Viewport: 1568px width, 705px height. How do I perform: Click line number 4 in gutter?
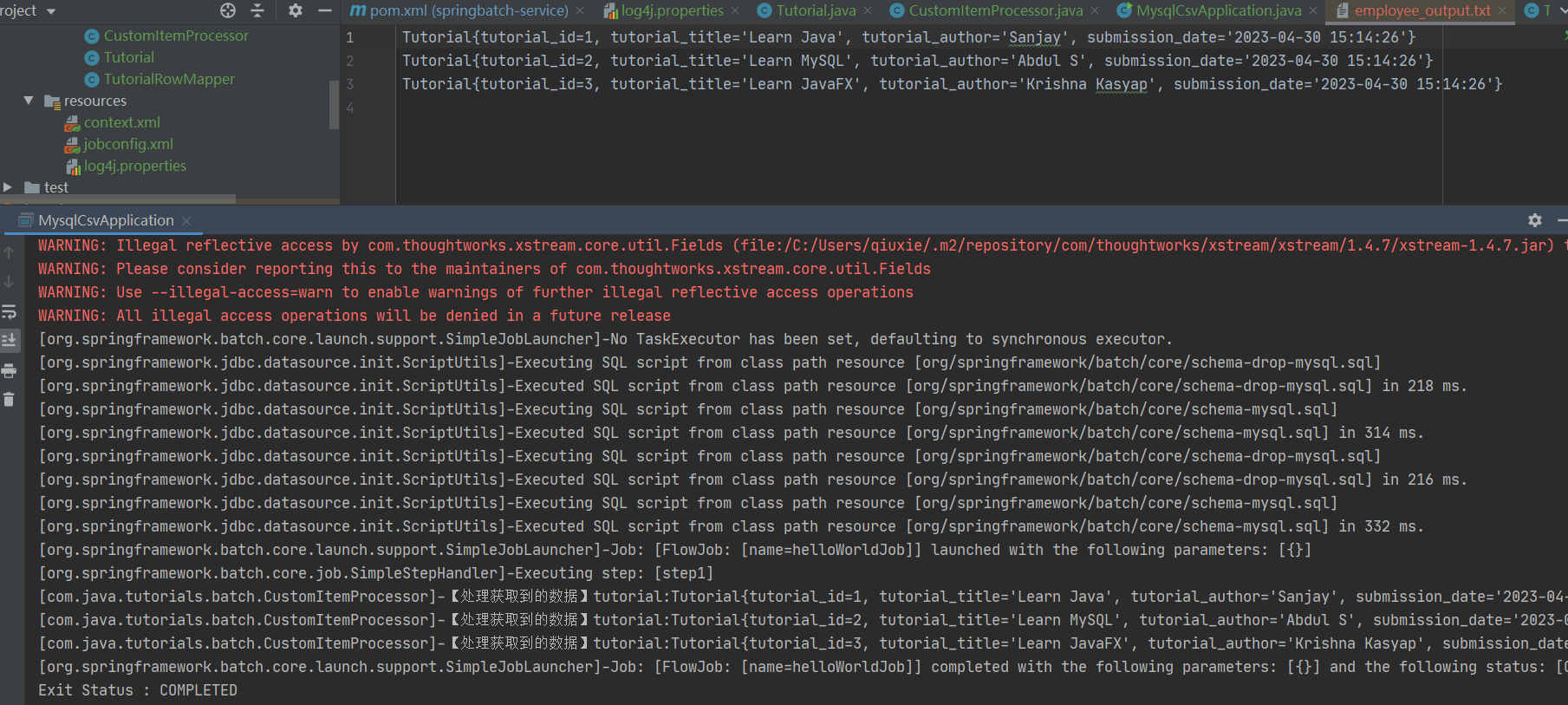pos(350,108)
